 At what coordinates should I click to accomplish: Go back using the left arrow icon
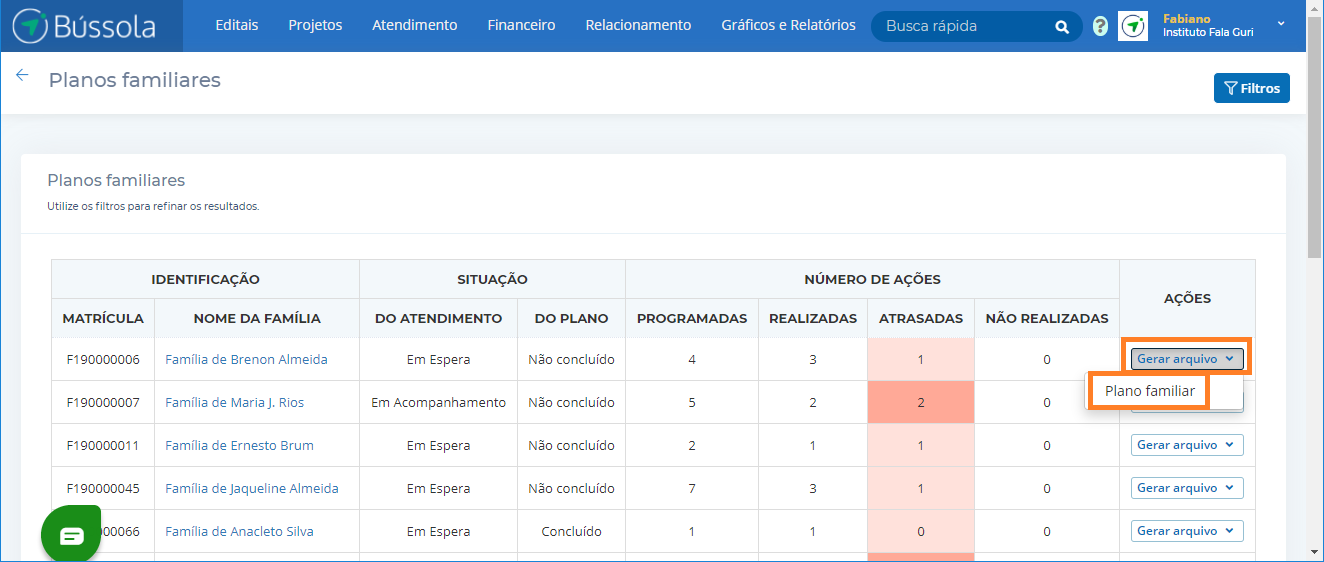click(x=22, y=75)
